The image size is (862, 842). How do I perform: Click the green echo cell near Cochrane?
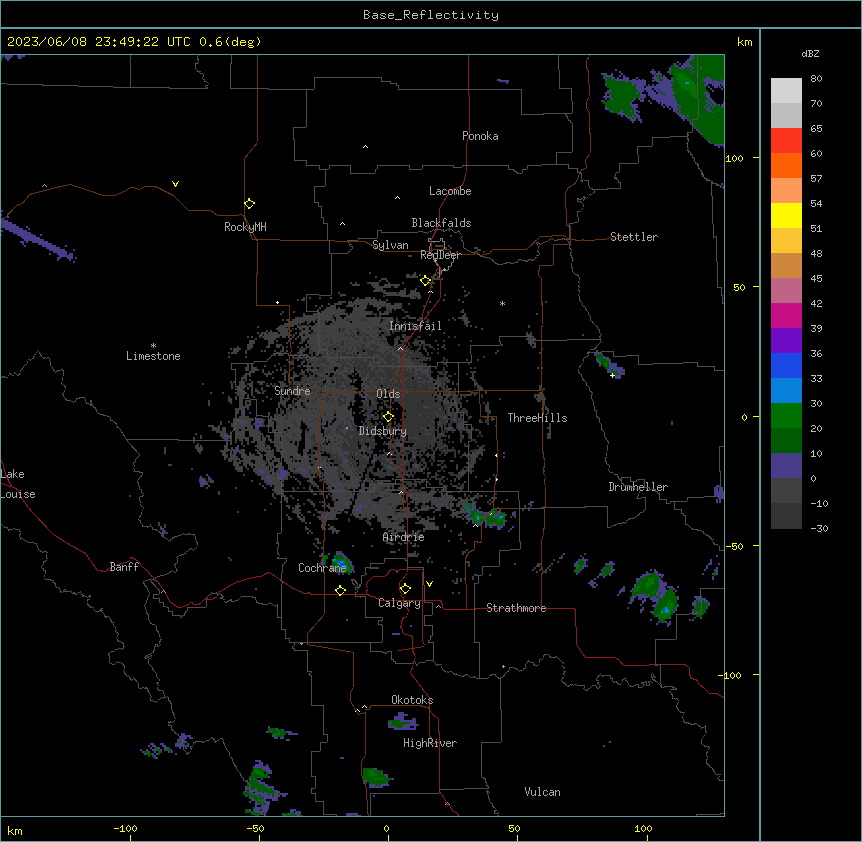point(340,563)
